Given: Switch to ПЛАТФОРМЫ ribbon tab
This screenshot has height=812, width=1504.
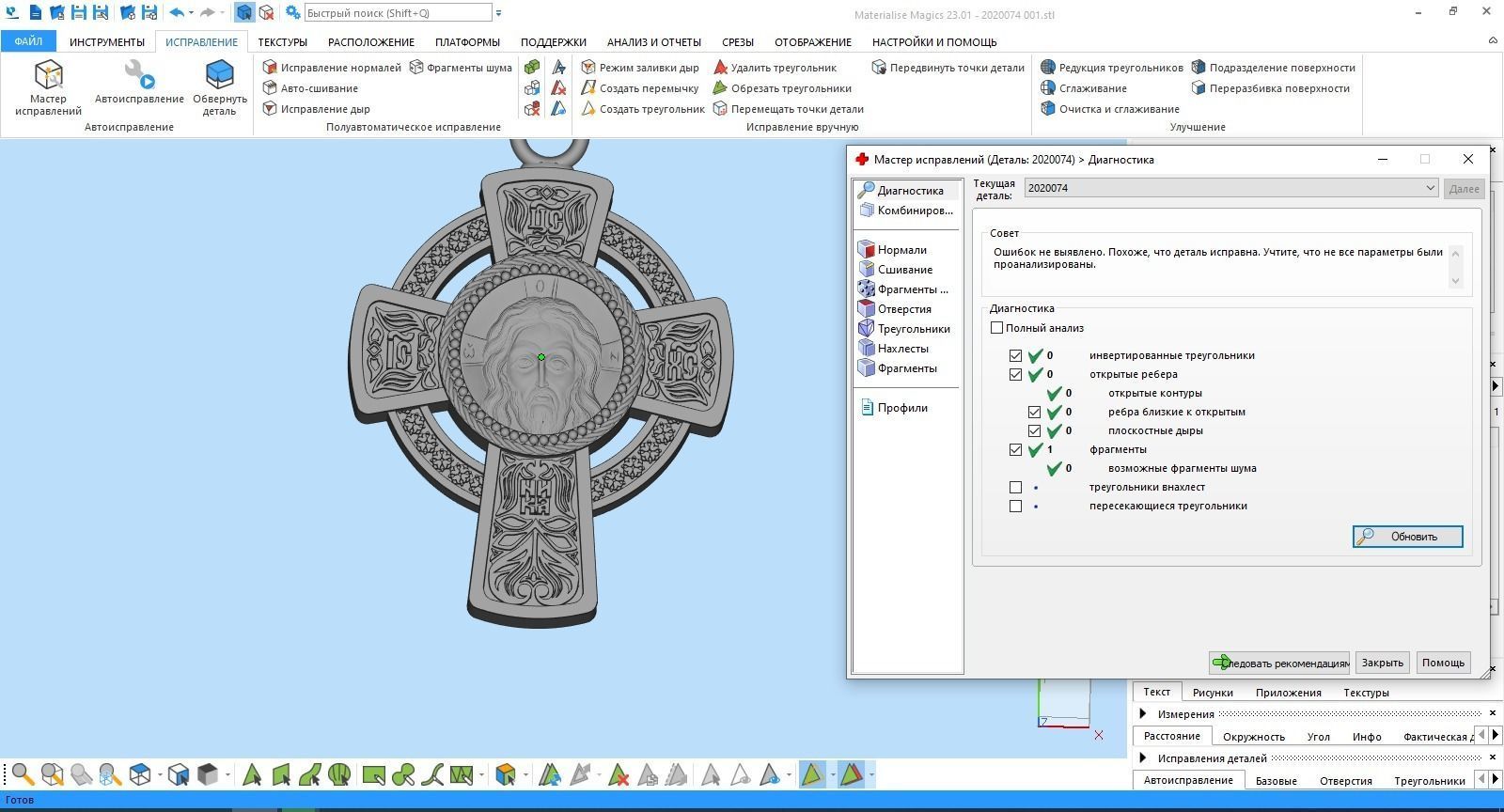Looking at the screenshot, I should tap(467, 42).
